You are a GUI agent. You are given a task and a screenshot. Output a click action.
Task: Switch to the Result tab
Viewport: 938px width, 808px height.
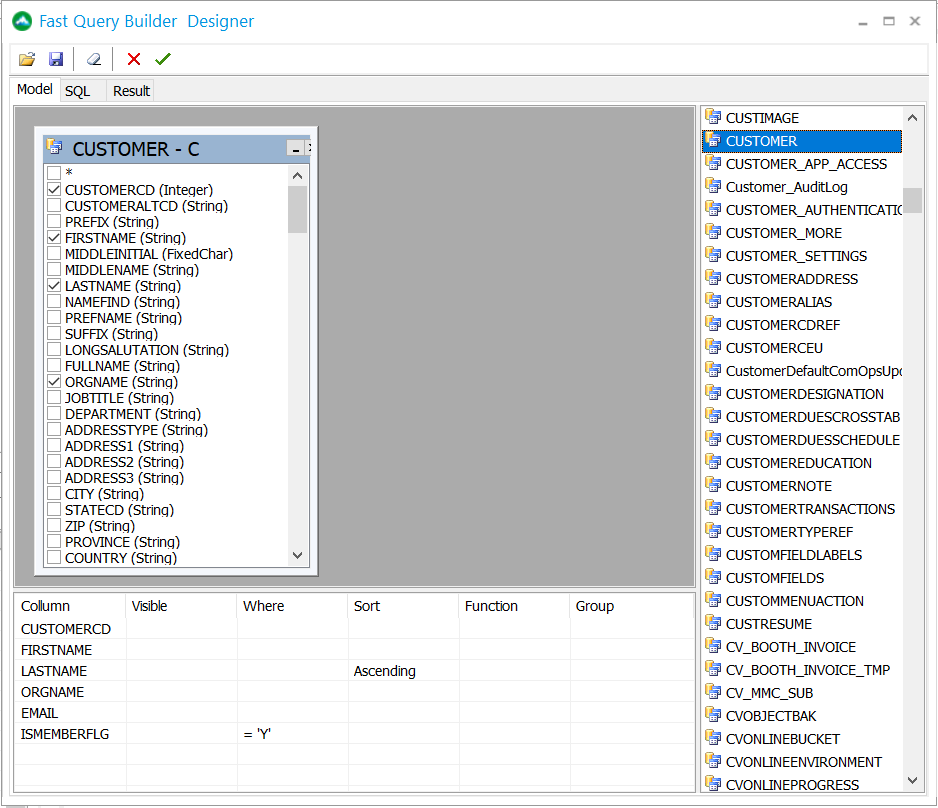pyautogui.click(x=131, y=92)
